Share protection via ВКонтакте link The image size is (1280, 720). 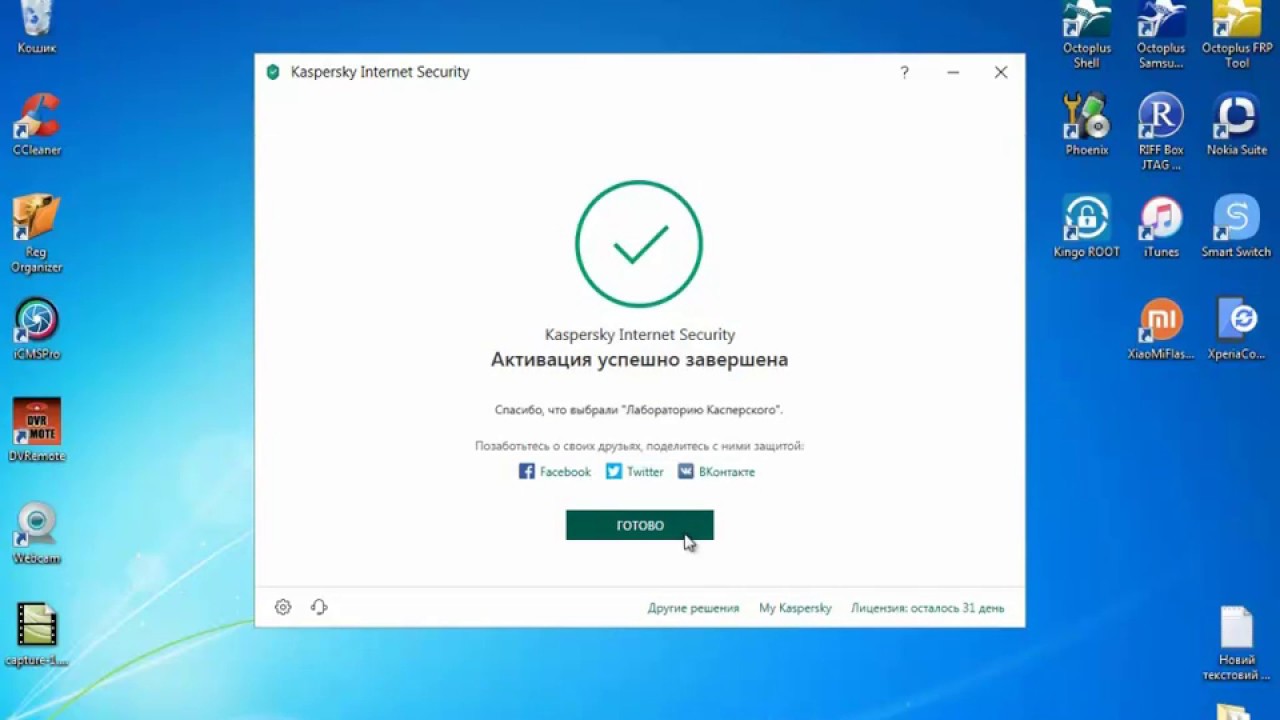pyautogui.click(x=716, y=472)
